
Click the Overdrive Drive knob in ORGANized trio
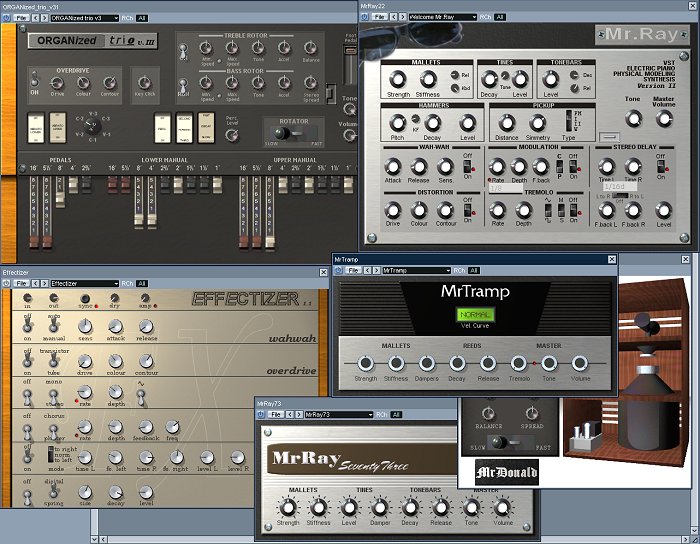pyautogui.click(x=60, y=82)
